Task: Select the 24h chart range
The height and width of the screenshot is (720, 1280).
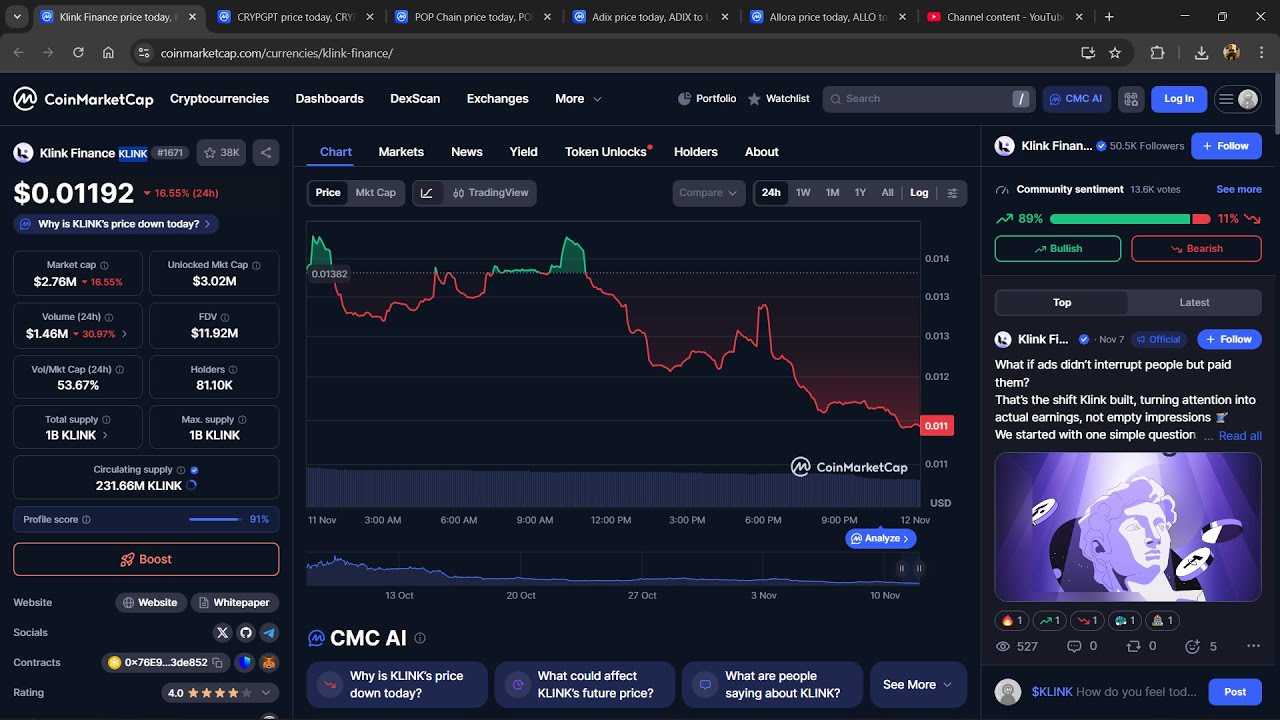Action: point(771,193)
